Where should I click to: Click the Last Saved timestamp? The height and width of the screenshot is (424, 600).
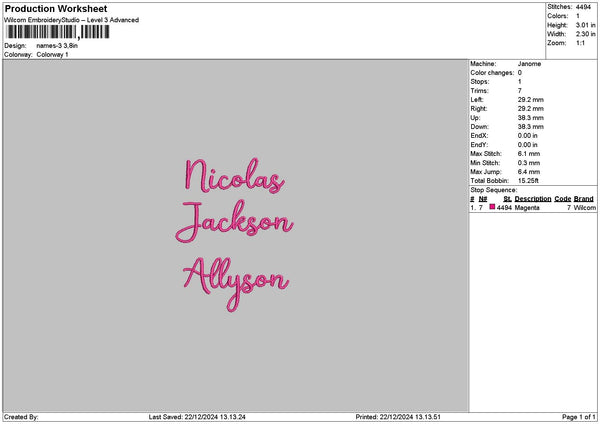point(197,417)
